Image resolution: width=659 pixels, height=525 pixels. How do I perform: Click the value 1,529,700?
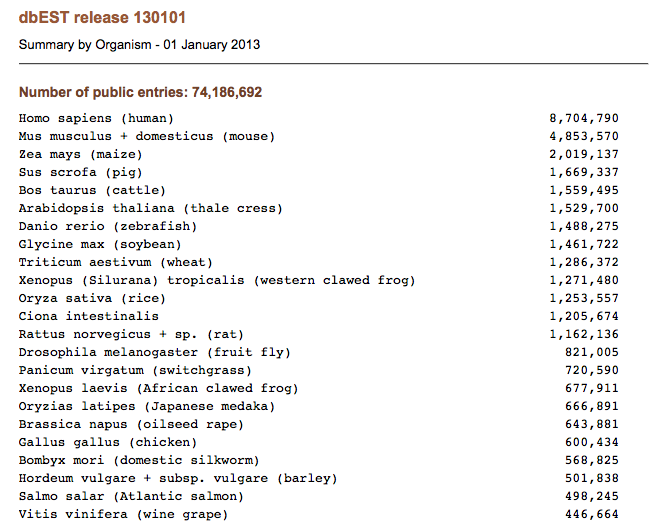(x=584, y=208)
